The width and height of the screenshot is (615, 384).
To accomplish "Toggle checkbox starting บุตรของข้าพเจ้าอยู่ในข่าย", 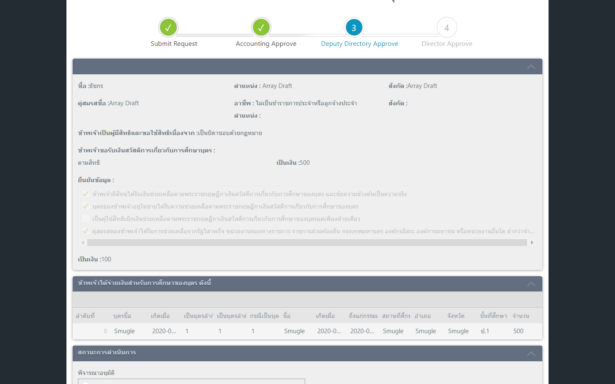I will tap(85, 206).
